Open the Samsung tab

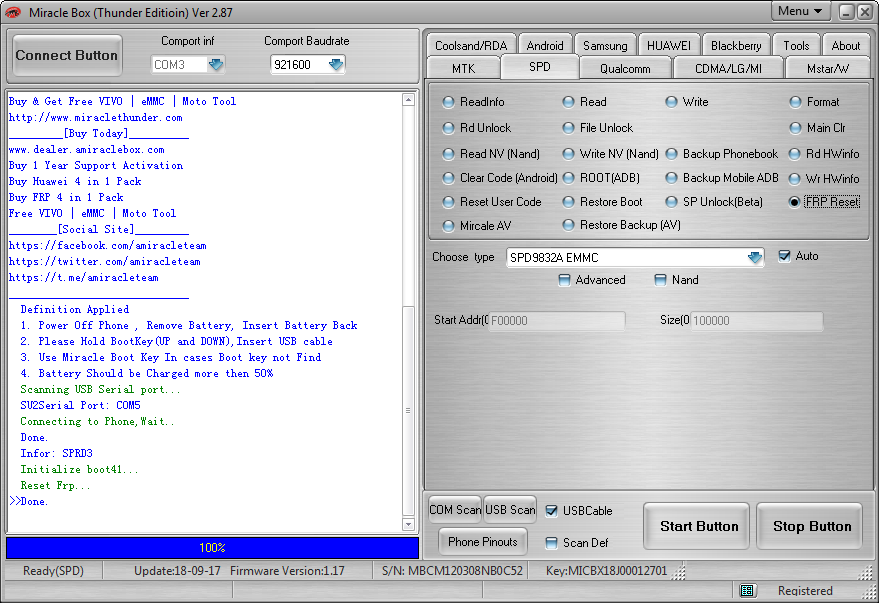click(x=605, y=45)
